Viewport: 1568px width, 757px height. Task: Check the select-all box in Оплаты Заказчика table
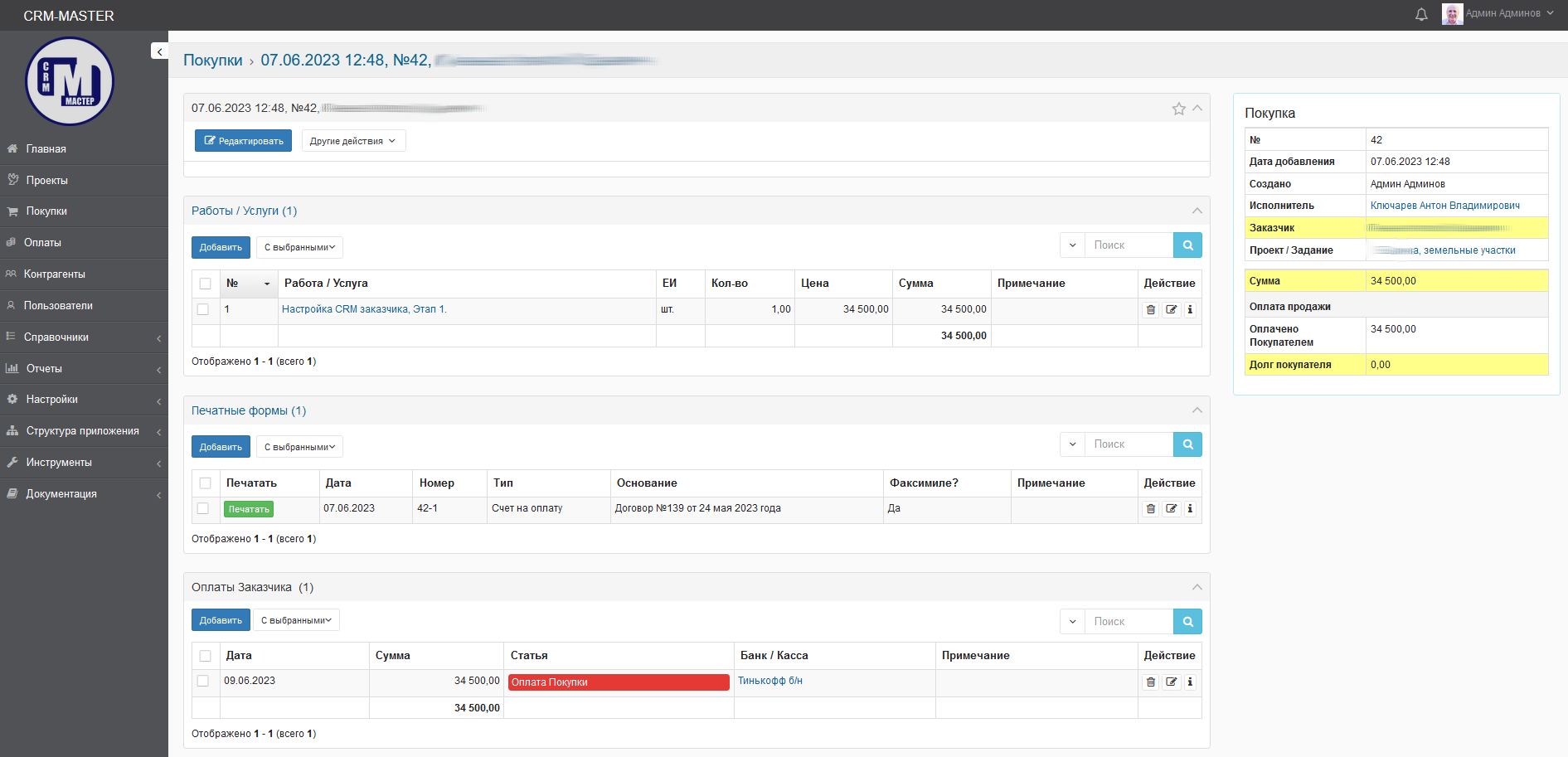click(x=205, y=656)
